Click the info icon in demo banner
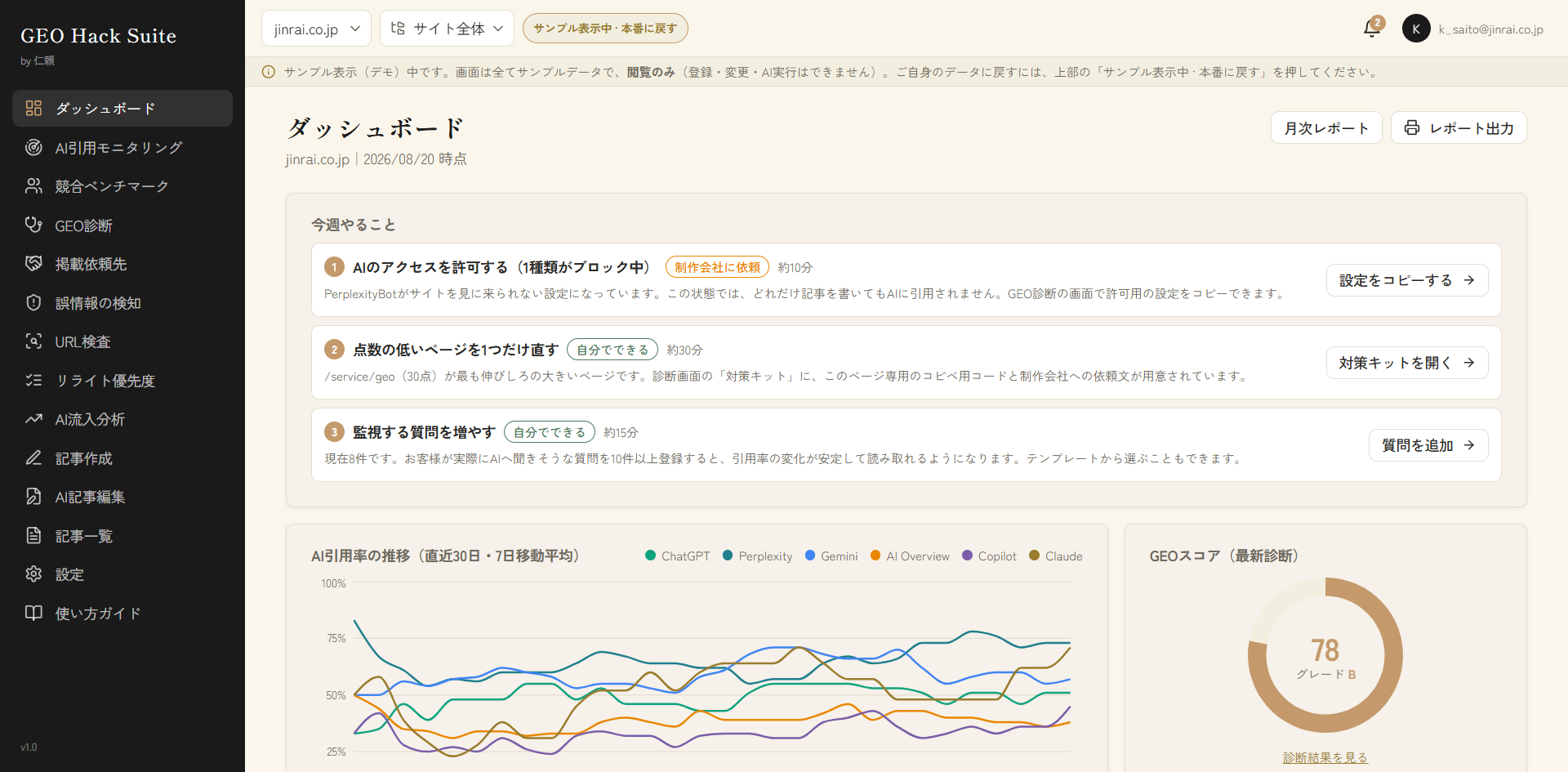The width and height of the screenshot is (1568, 772). [x=268, y=72]
